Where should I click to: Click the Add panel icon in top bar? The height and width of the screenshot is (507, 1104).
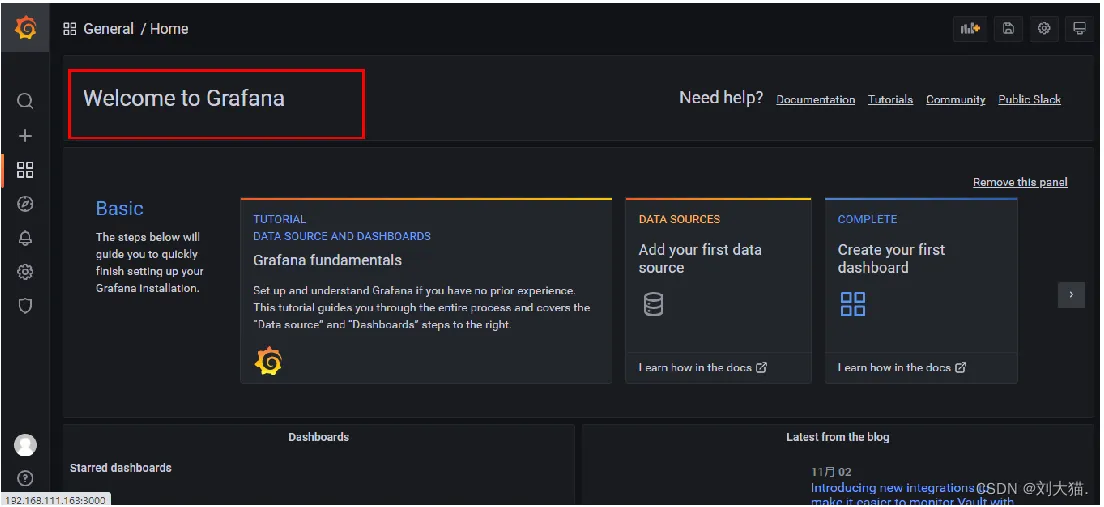pos(971,28)
